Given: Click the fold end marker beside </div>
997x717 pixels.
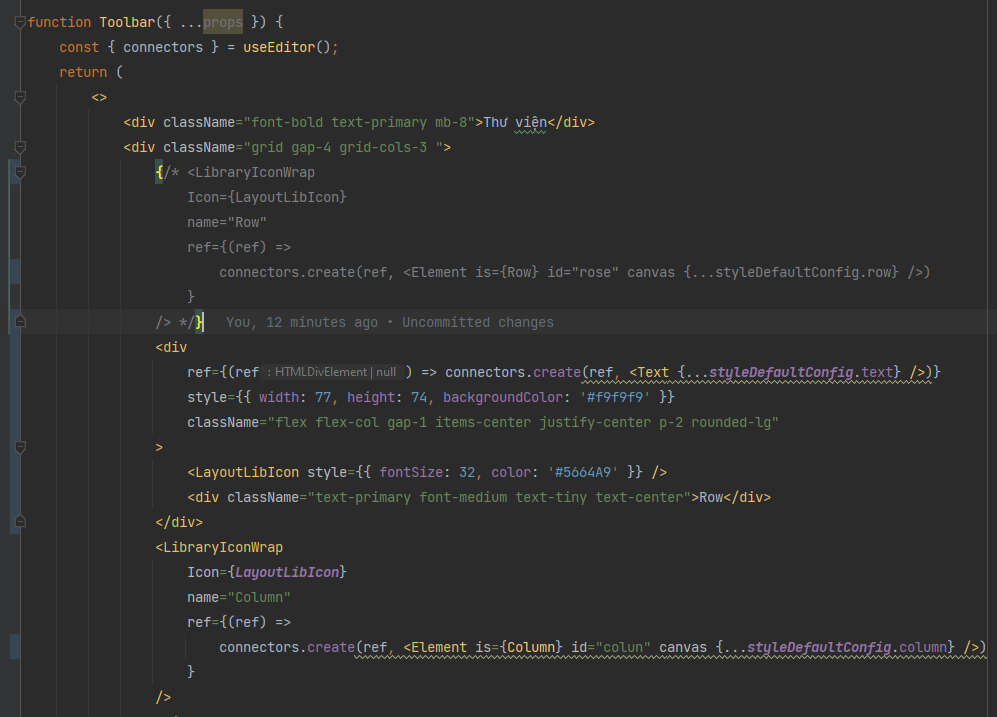Looking at the screenshot, I should pos(20,522).
